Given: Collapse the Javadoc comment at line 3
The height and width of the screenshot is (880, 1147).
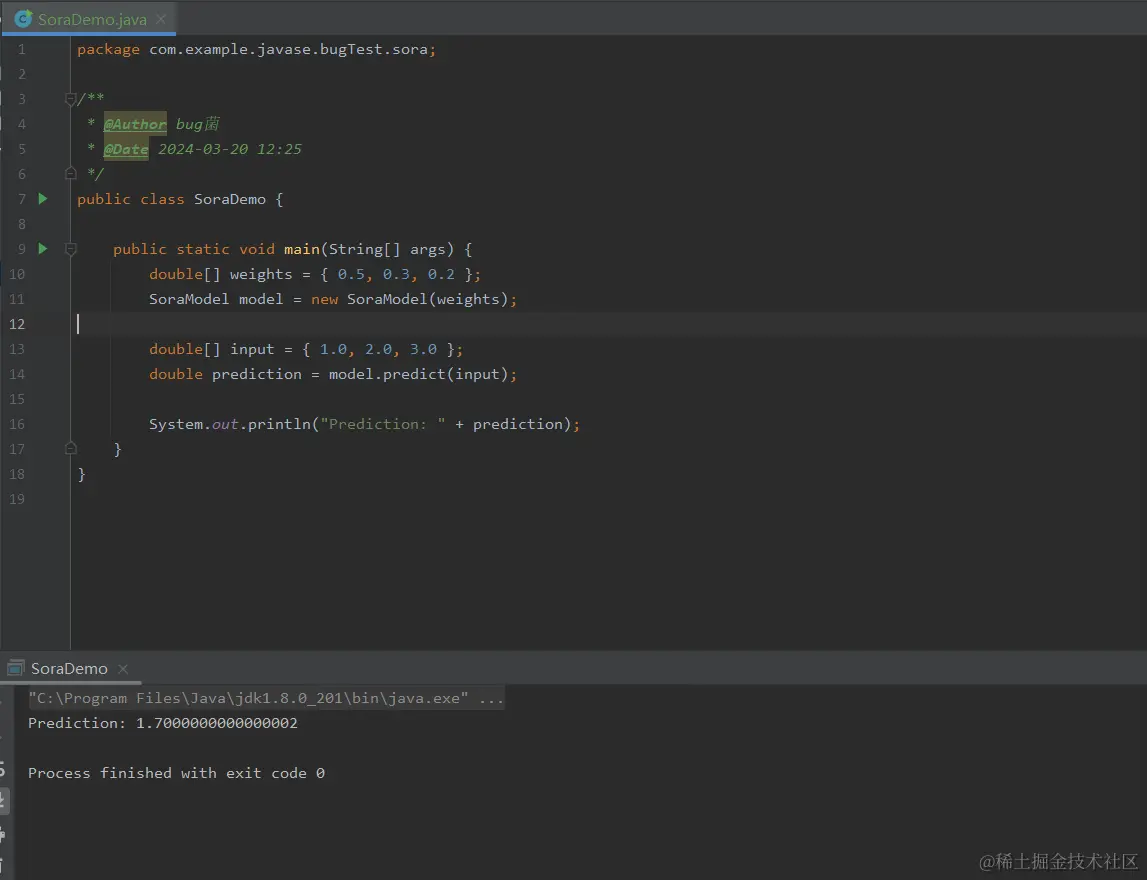Looking at the screenshot, I should click(70, 99).
